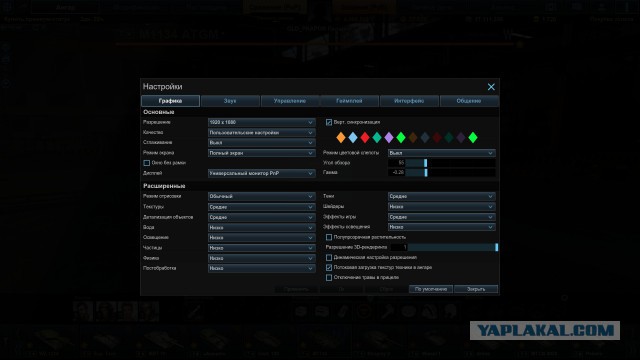Image resolution: width=640 pixels, height=360 pixels.
Task: Open the Интерфейс tab
Action: (x=409, y=101)
